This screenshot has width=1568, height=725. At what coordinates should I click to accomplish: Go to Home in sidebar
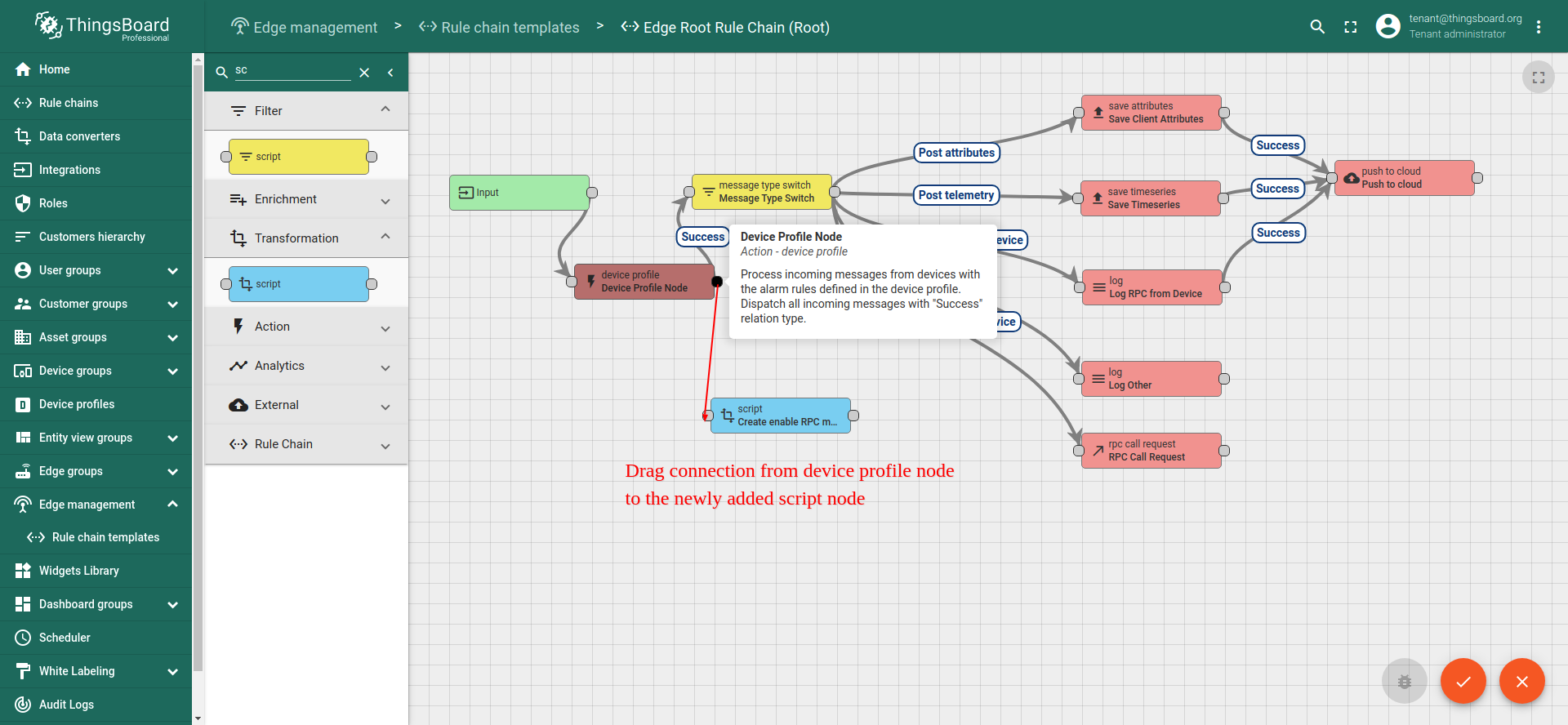pyautogui.click(x=96, y=69)
